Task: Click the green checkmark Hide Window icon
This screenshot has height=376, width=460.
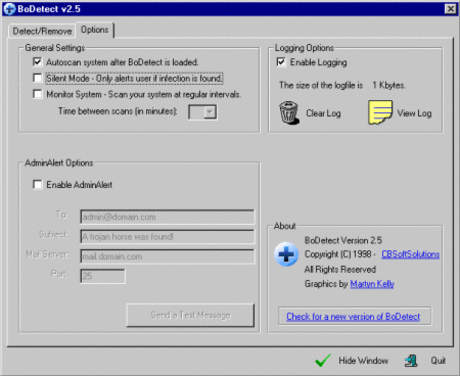Action: click(323, 361)
